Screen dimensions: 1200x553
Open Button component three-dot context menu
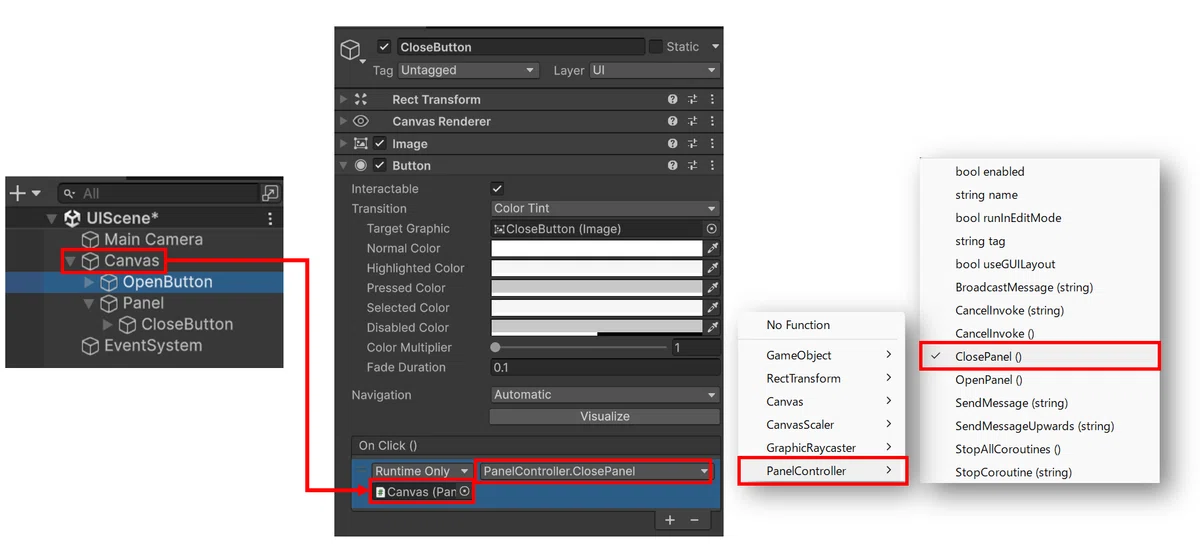tap(712, 166)
